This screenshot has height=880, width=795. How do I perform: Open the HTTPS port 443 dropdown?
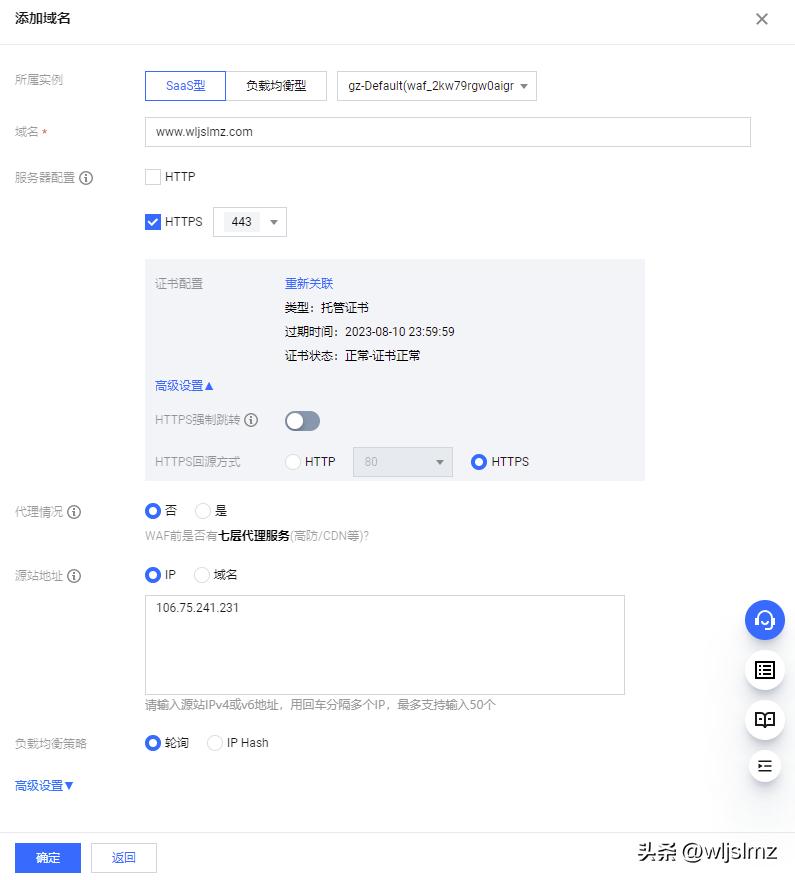click(x=250, y=222)
